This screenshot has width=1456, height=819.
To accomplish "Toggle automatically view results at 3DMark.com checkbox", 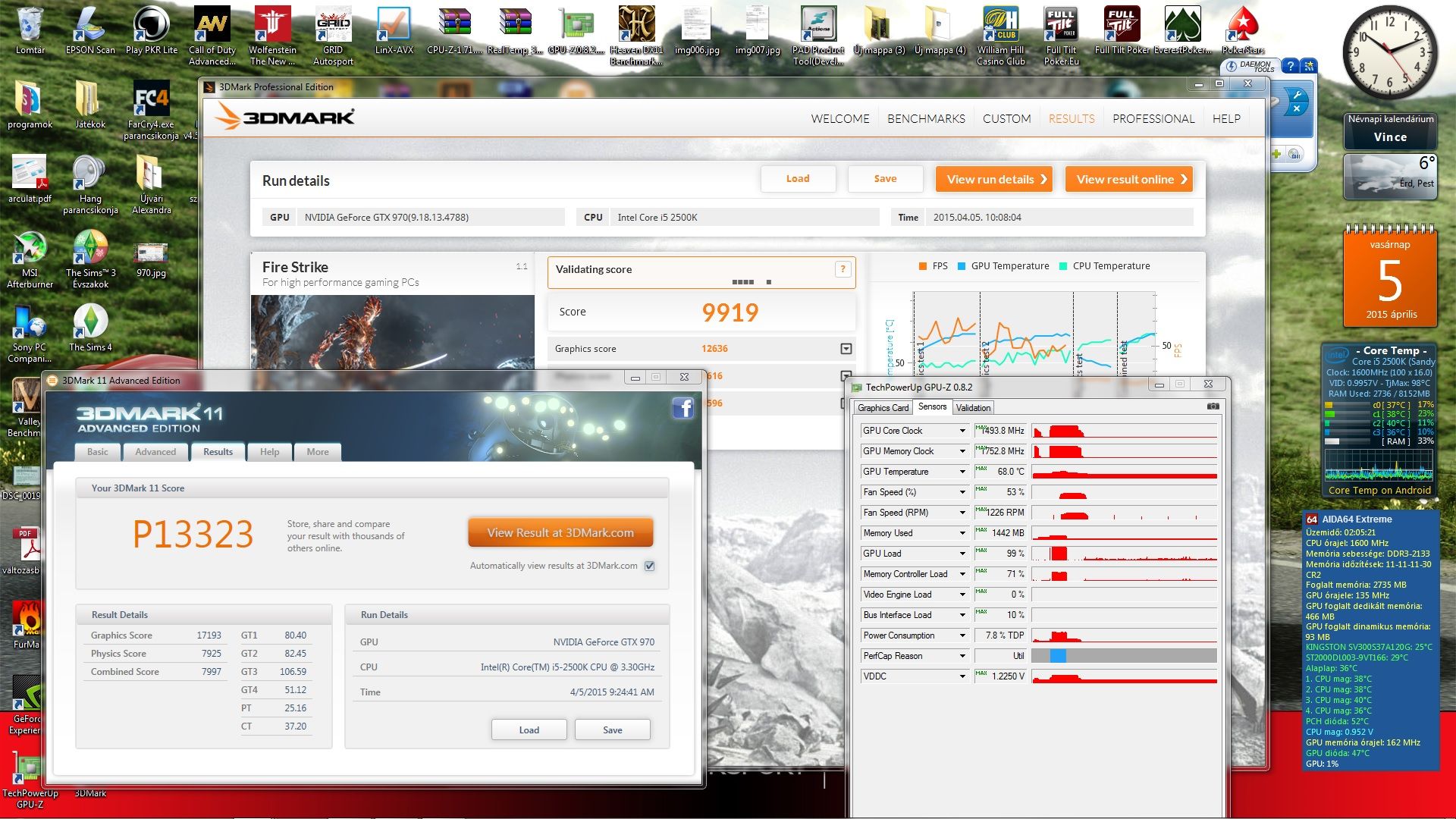I will 649,566.
